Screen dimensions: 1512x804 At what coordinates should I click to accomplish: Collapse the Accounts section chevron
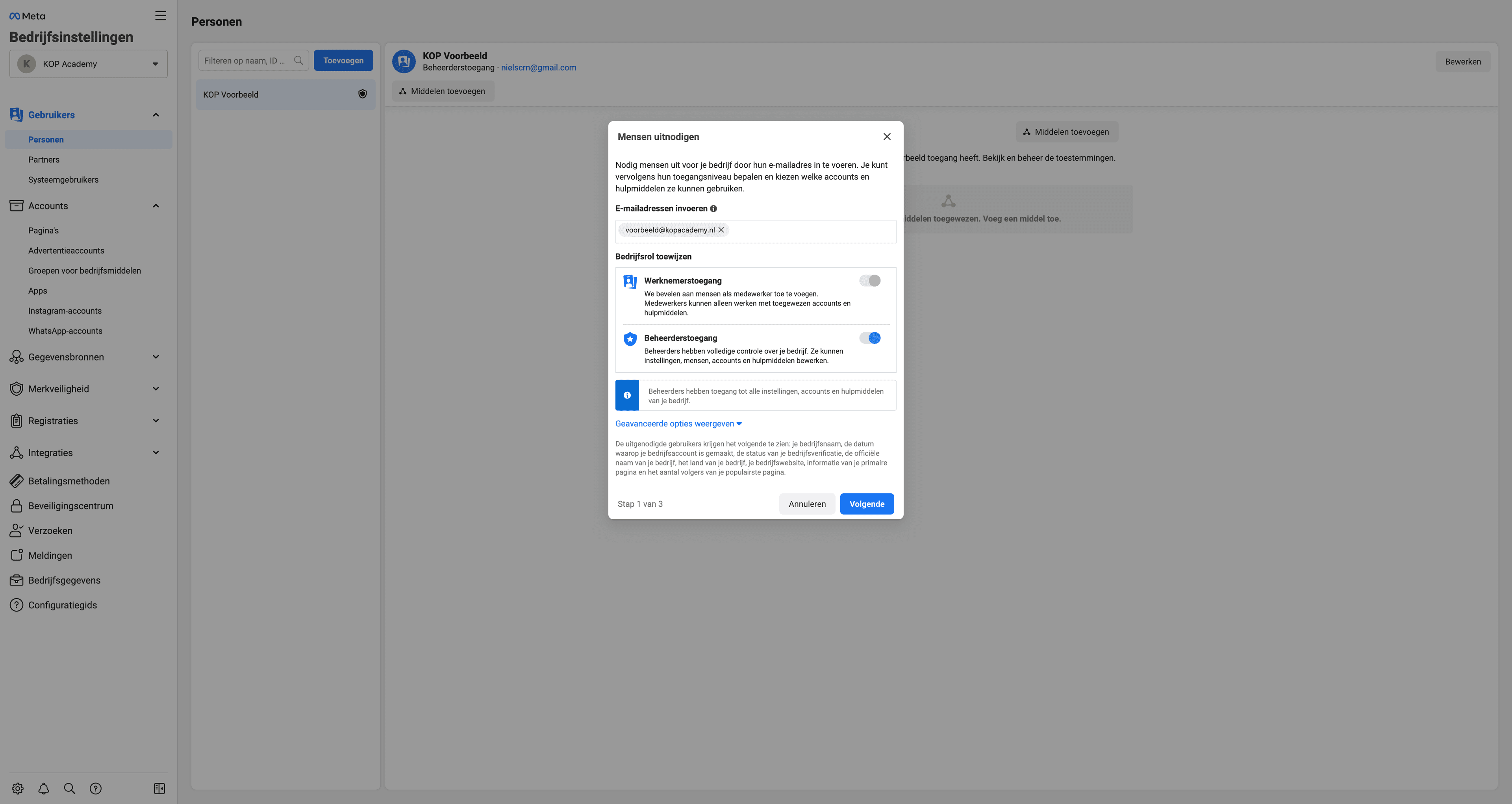click(156, 206)
